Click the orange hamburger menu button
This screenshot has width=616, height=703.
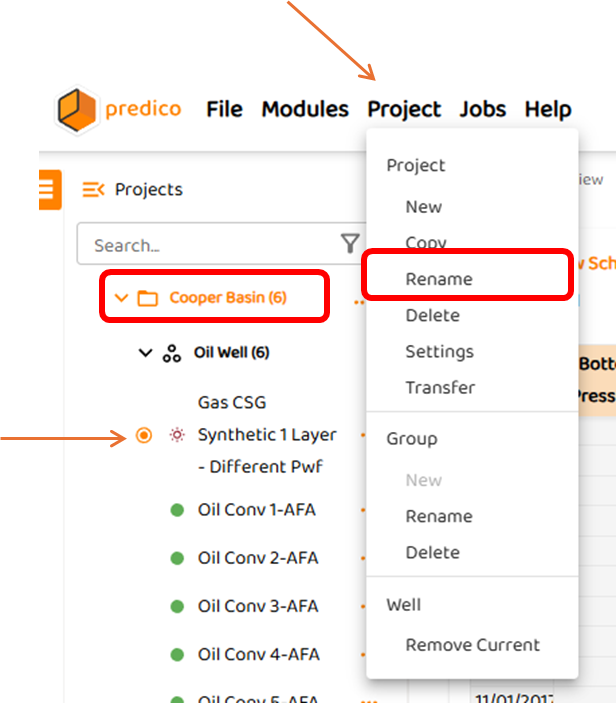[x=46, y=190]
